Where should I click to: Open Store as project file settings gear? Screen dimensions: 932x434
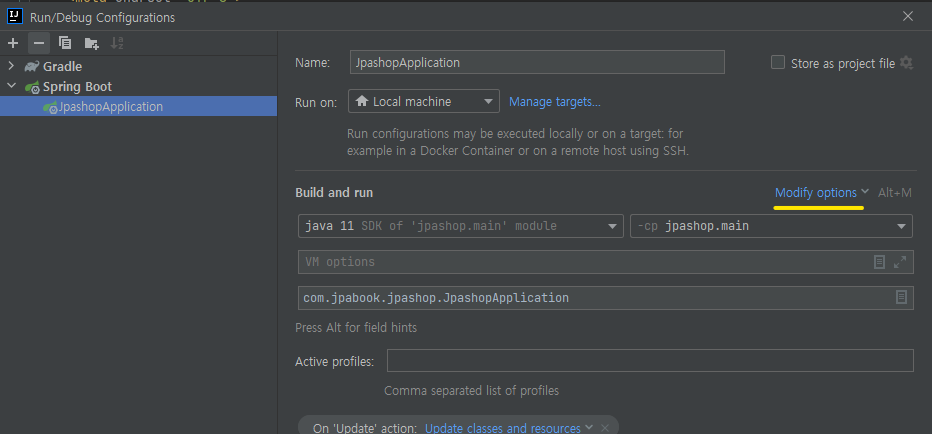point(906,62)
